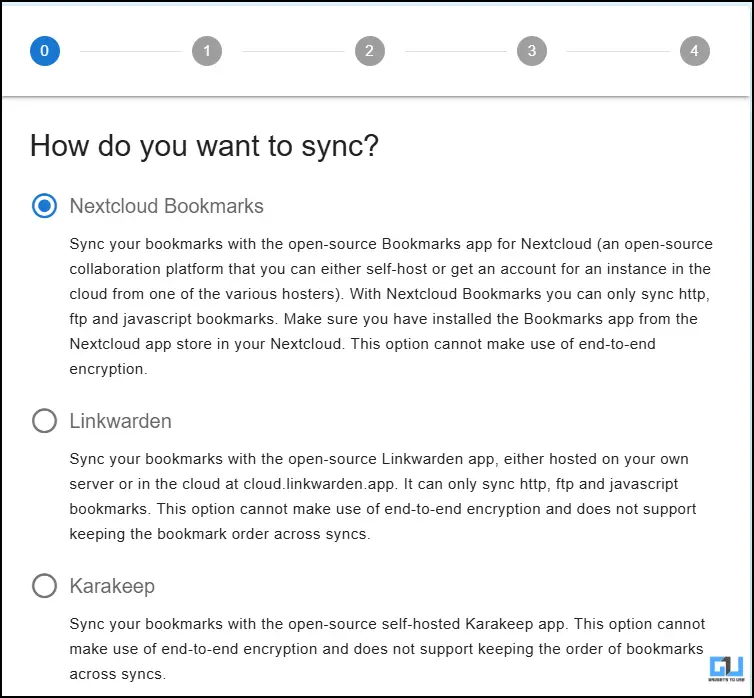This screenshot has width=754, height=698.
Task: Click the final step 4 circle
Action: 694,51
